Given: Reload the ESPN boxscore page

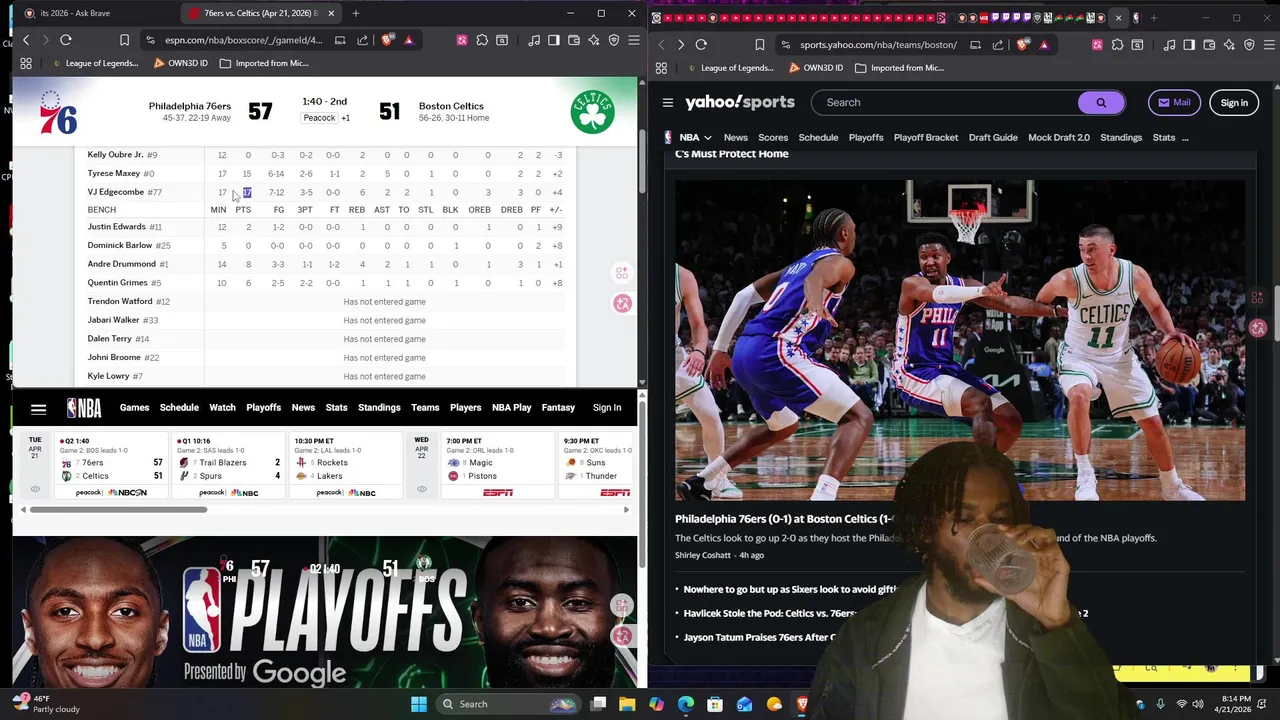Looking at the screenshot, I should pyautogui.click(x=66, y=40).
